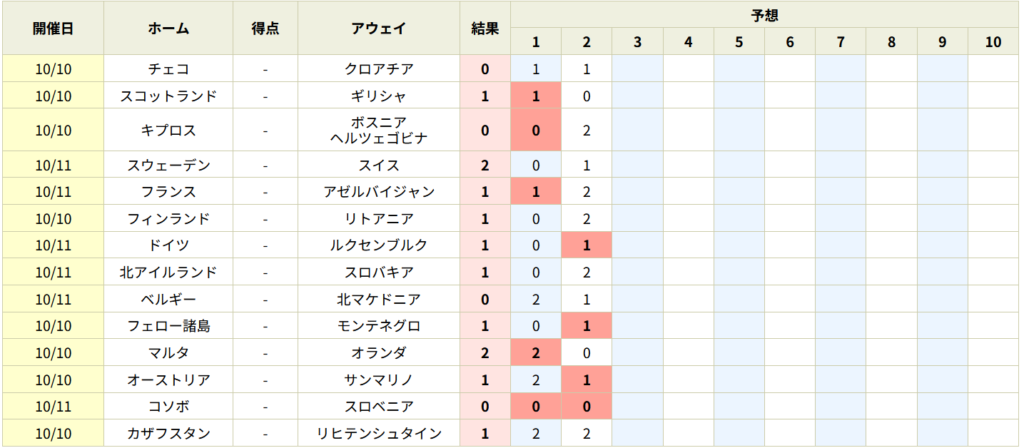Select home team チェコ cell
The height and width of the screenshot is (448, 1024).
point(168,69)
